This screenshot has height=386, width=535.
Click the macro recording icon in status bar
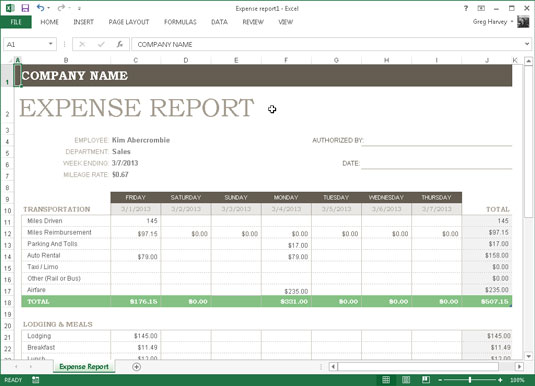click(35, 380)
